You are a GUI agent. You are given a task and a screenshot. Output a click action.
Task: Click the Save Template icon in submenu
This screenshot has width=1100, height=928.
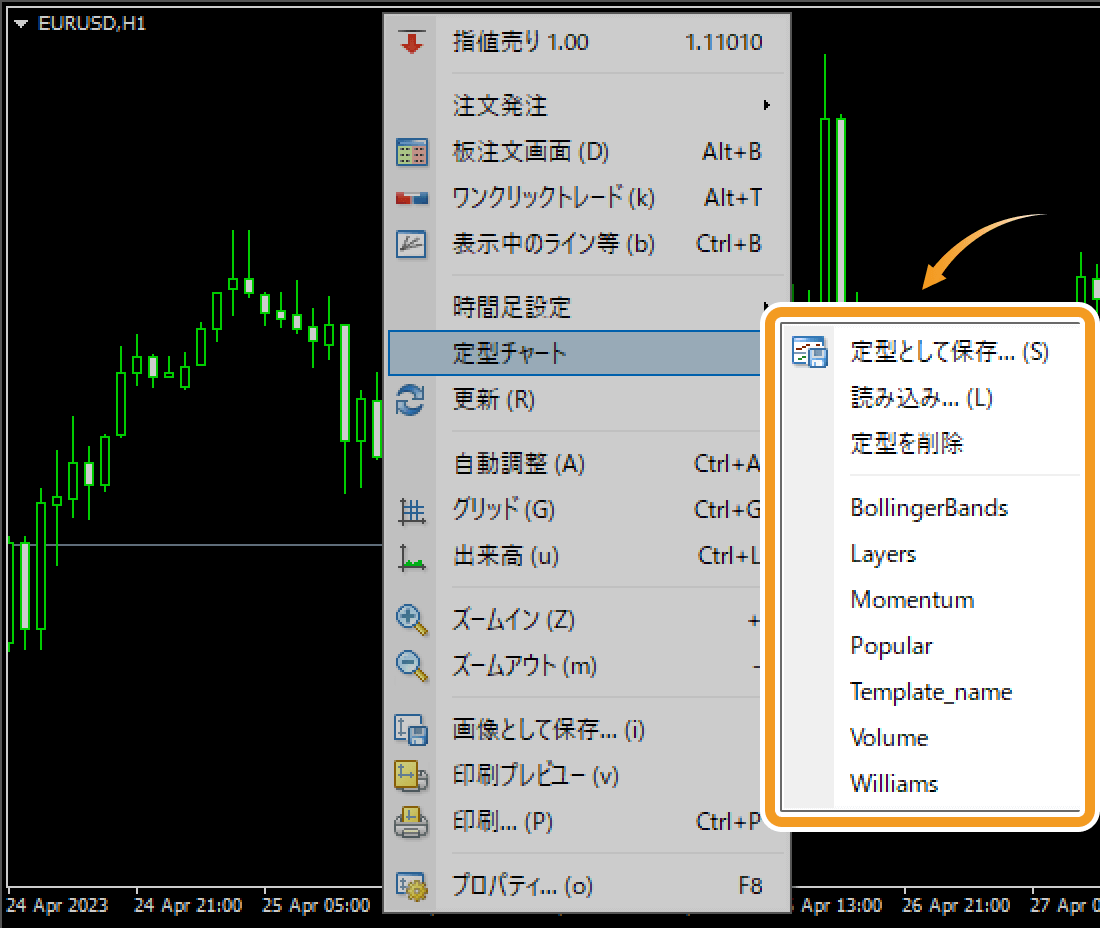click(810, 351)
